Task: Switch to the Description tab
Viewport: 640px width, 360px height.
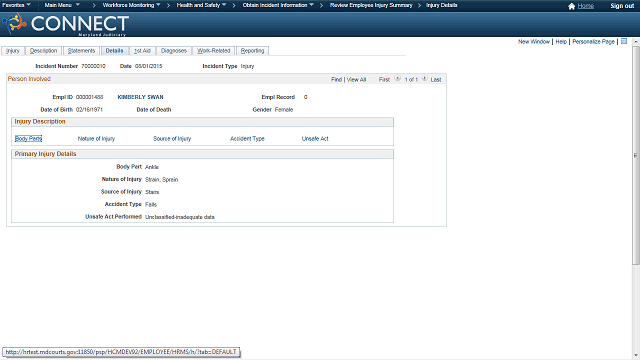Action: [x=43, y=51]
